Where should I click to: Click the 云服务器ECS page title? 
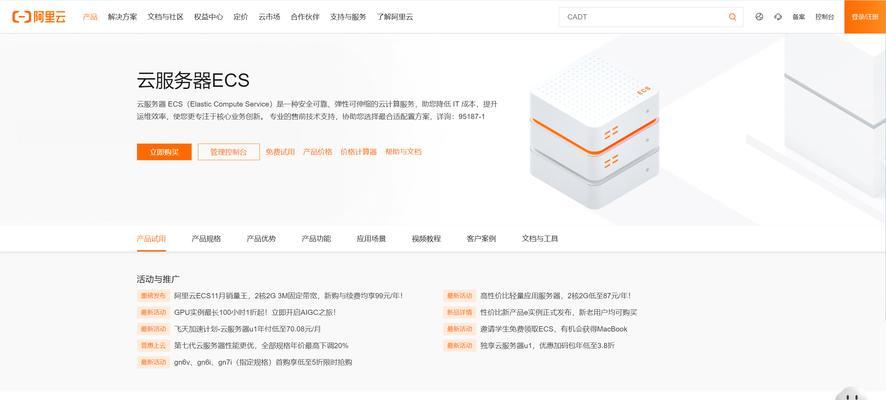(193, 80)
